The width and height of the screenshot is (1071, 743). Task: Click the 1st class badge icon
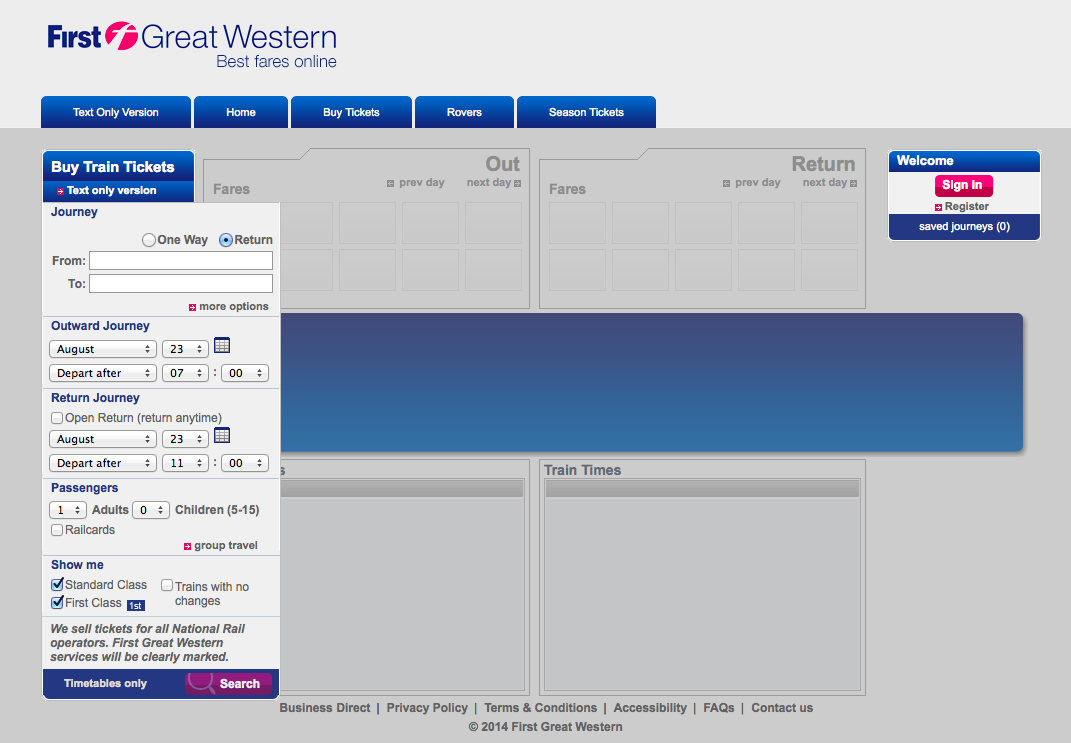coord(136,606)
